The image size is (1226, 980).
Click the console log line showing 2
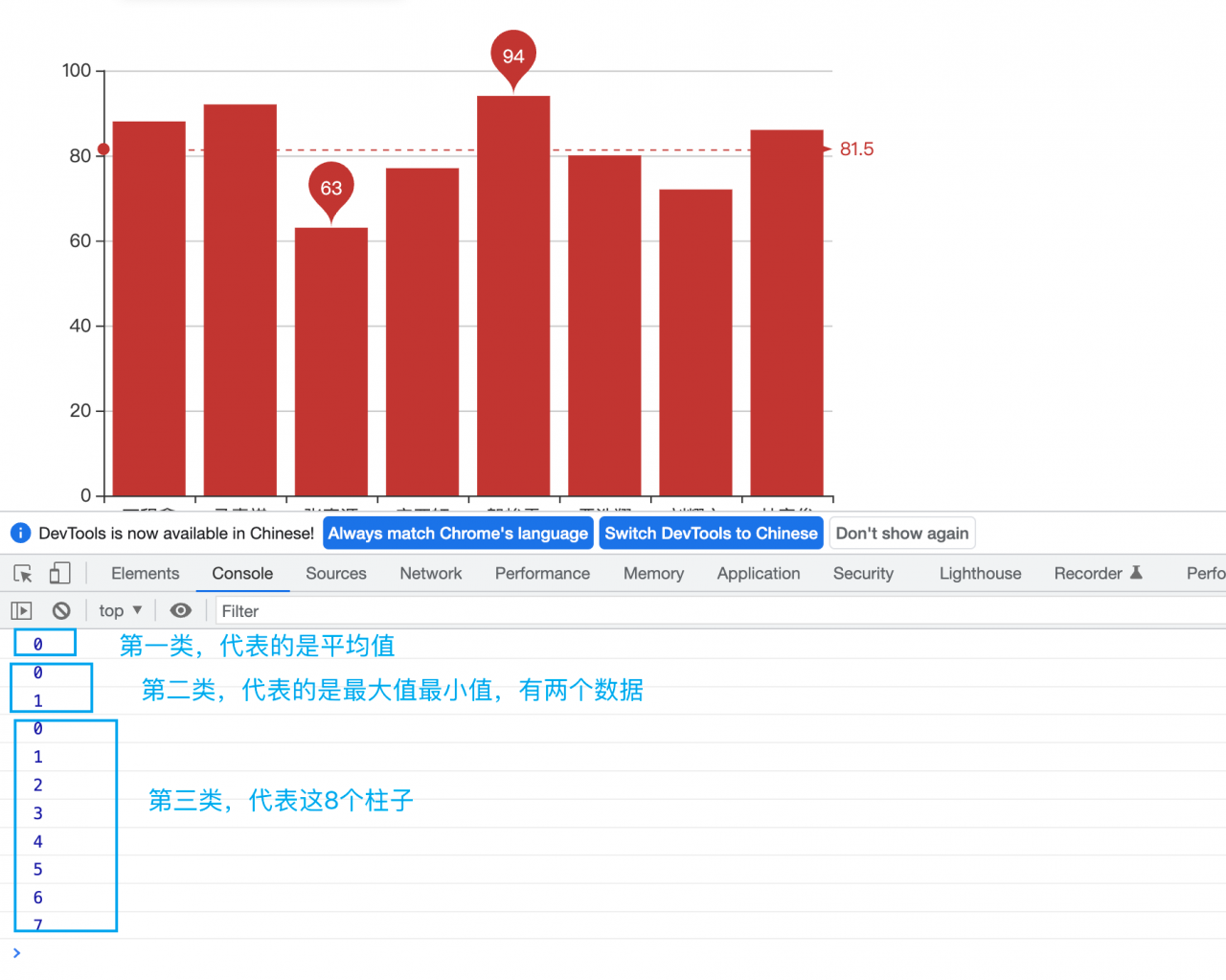tap(613, 786)
